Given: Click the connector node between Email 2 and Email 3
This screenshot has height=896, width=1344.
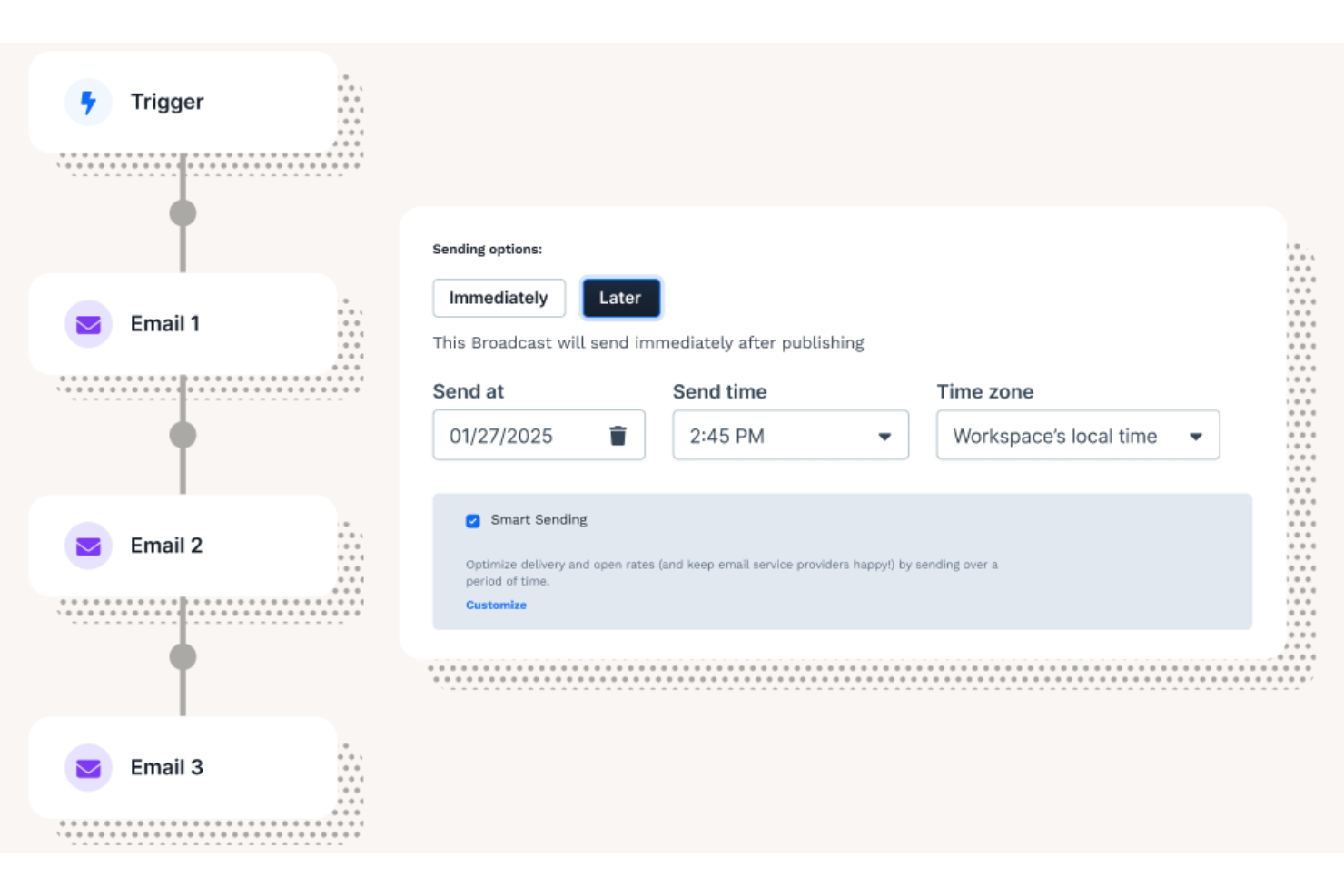Looking at the screenshot, I should tap(183, 656).
